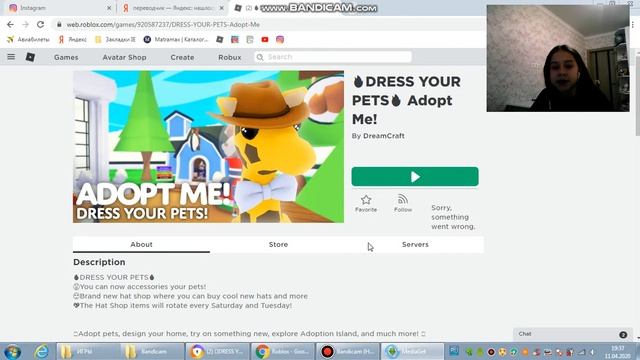Open the YouTube bookmark icon

click(x=265, y=40)
